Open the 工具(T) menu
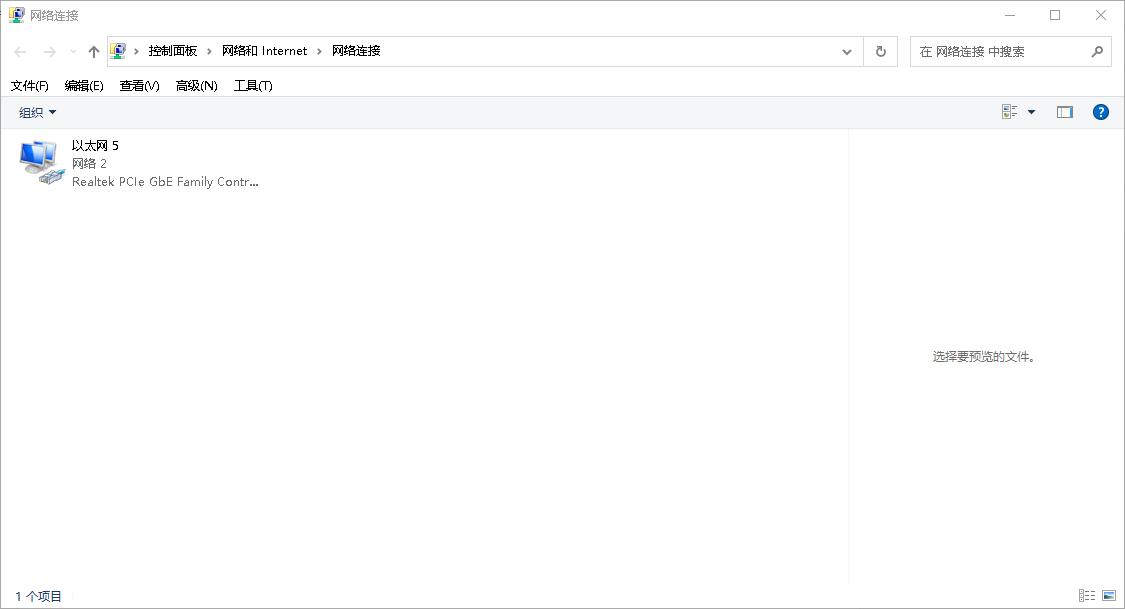The image size is (1125, 609). pos(253,86)
